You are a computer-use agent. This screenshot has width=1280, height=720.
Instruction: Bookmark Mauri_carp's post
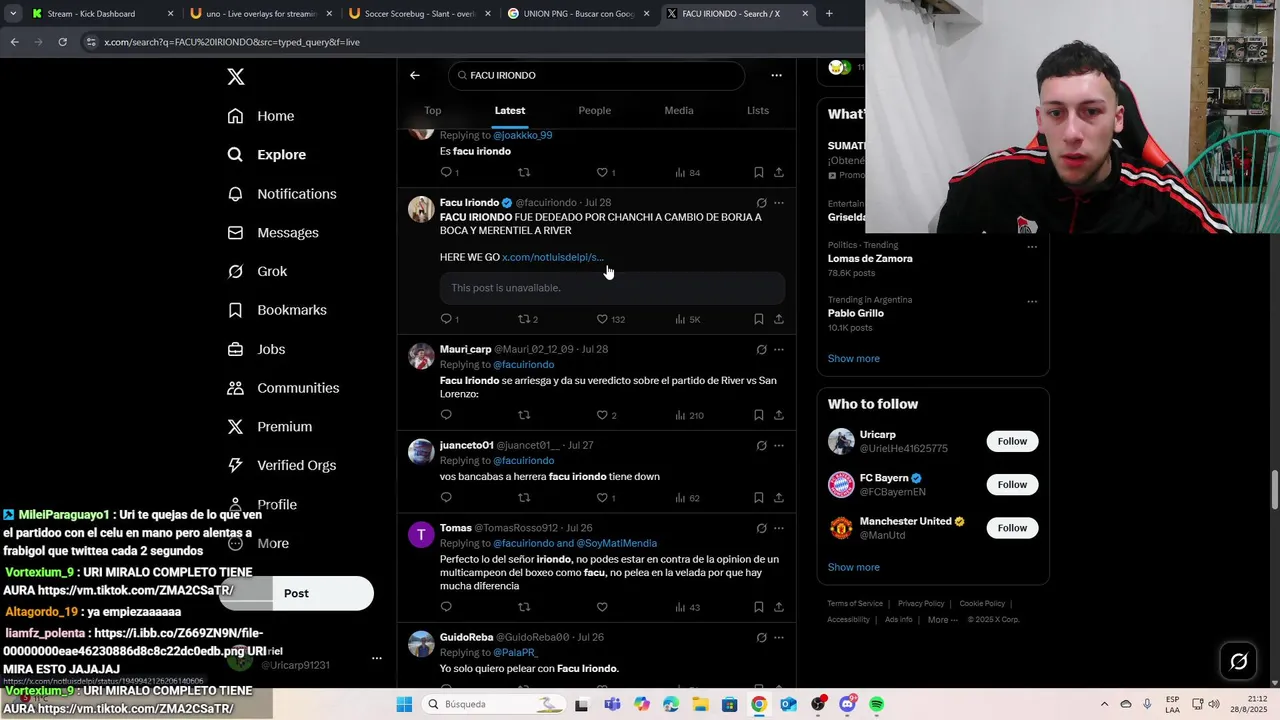point(758,415)
